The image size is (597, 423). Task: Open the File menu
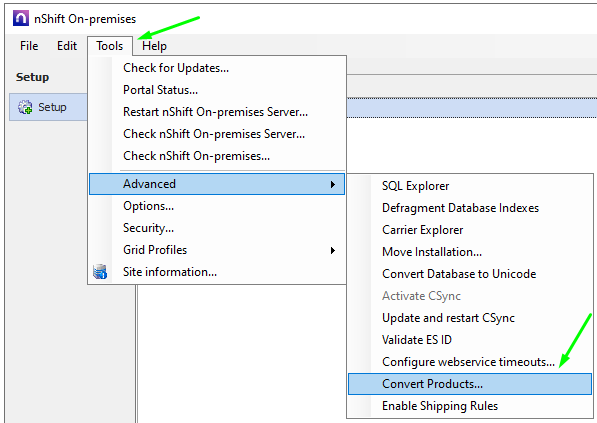[29, 46]
